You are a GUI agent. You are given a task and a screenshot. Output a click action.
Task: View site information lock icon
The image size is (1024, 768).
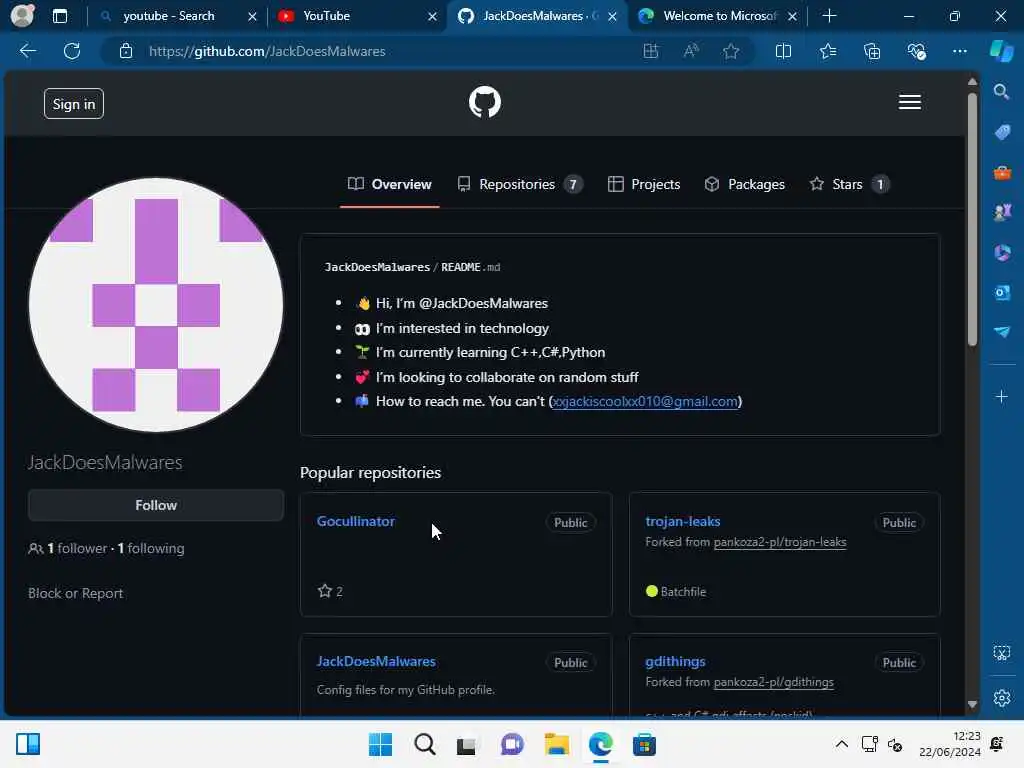pyautogui.click(x=125, y=51)
